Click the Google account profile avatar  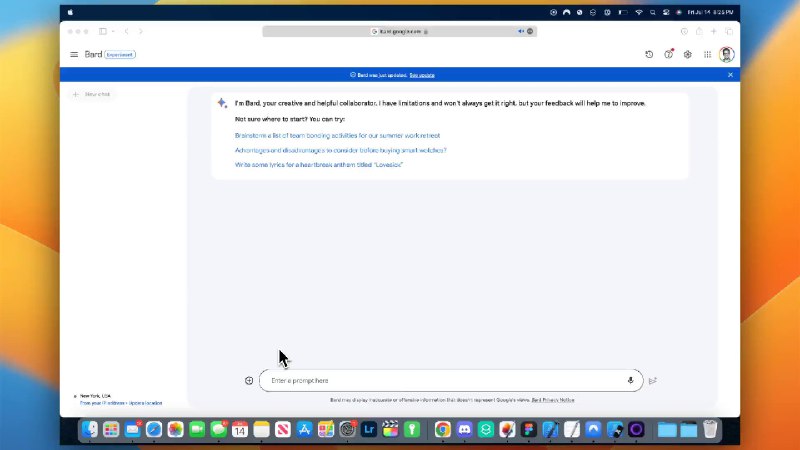727,54
